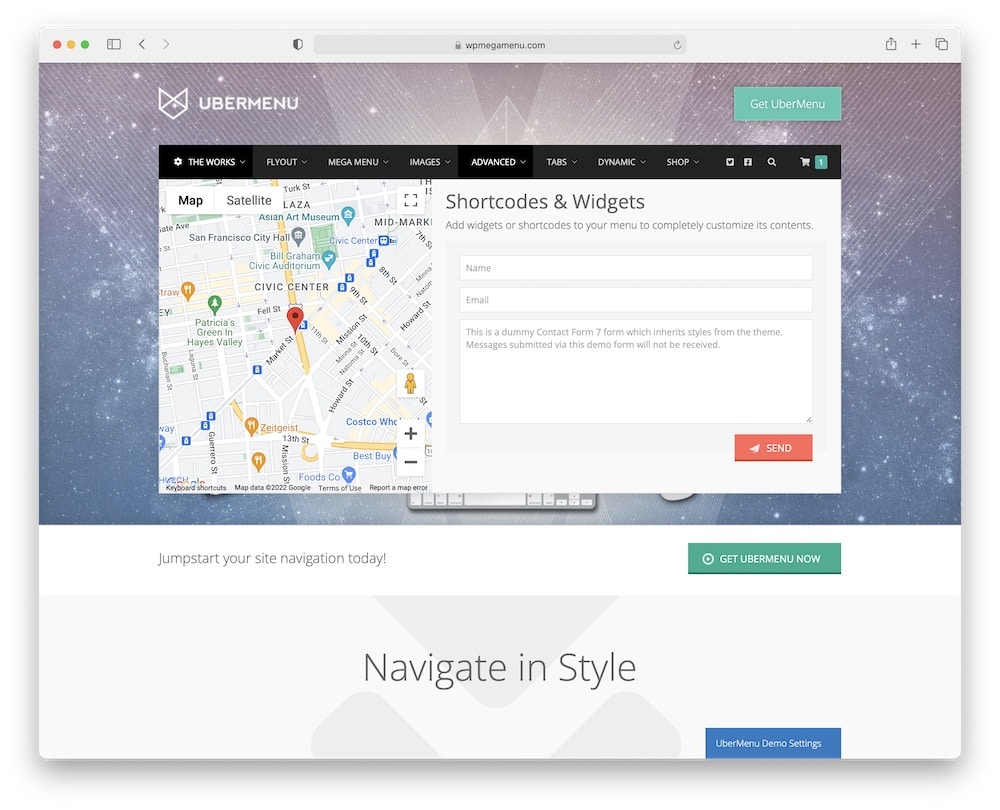Viewport: 1000px width, 810px height.
Task: Go back with the browser back arrow
Action: 142,44
